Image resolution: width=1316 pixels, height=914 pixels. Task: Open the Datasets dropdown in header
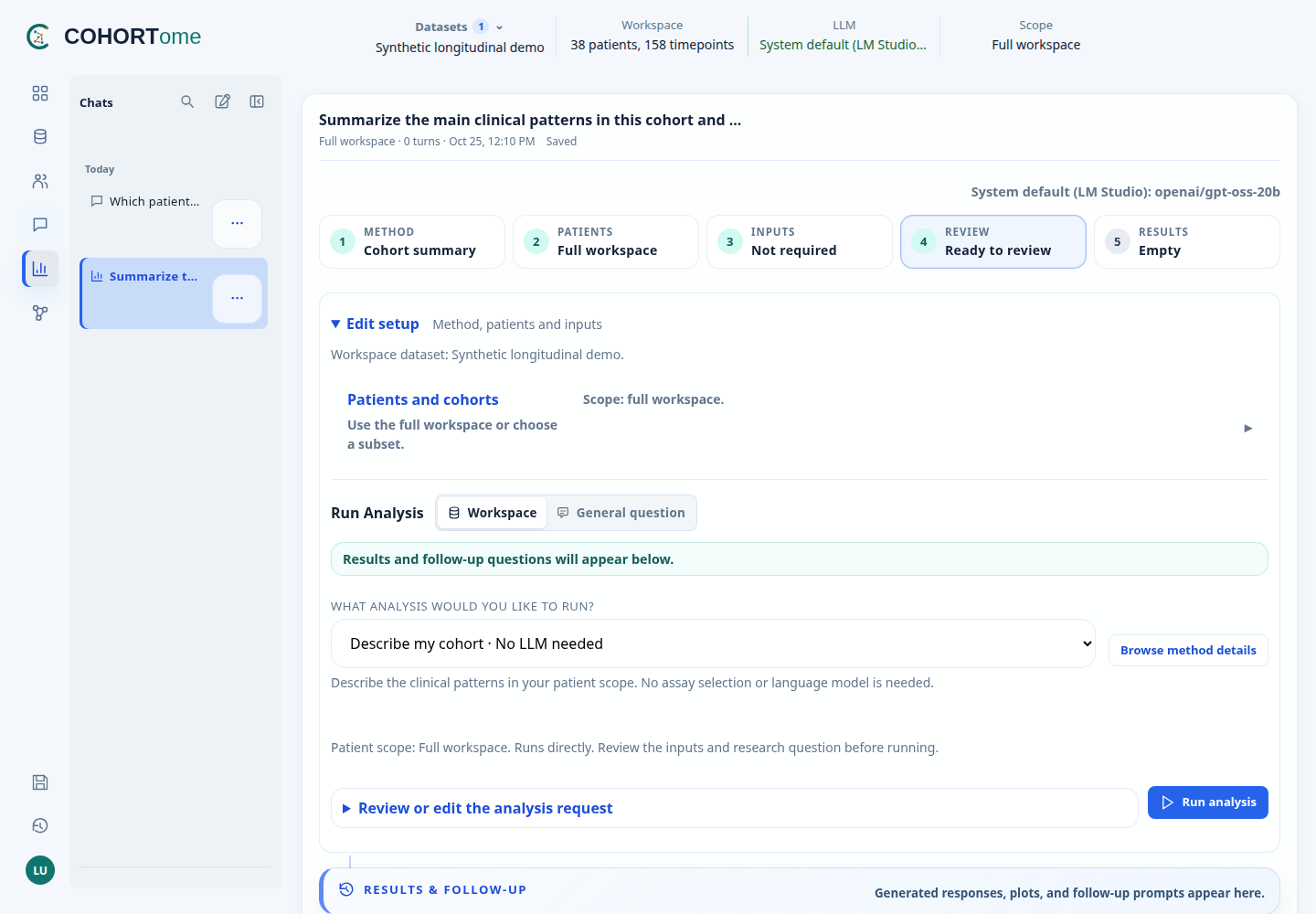click(x=460, y=27)
